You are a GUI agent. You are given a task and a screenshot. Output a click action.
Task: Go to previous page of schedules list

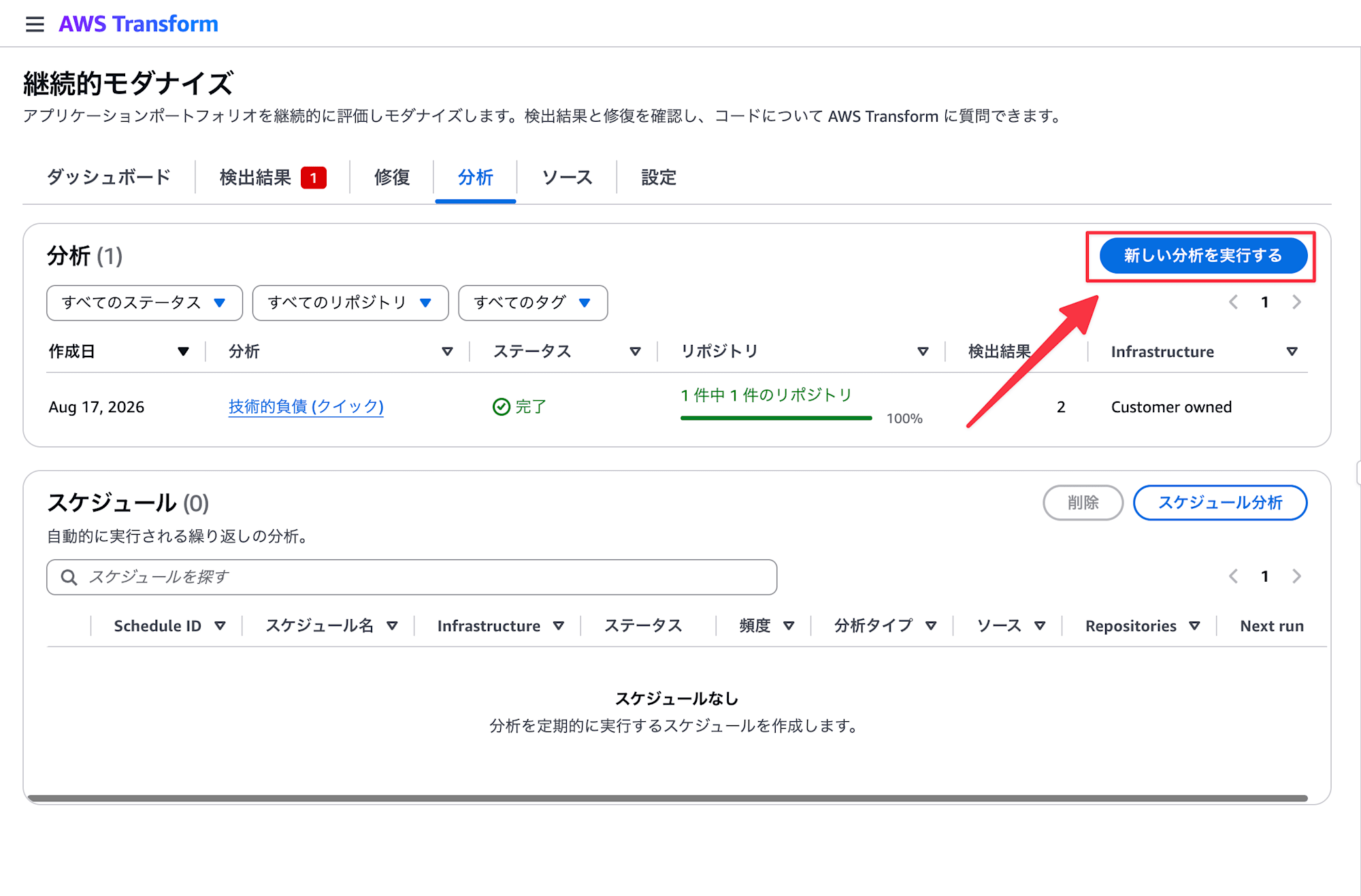(1232, 576)
